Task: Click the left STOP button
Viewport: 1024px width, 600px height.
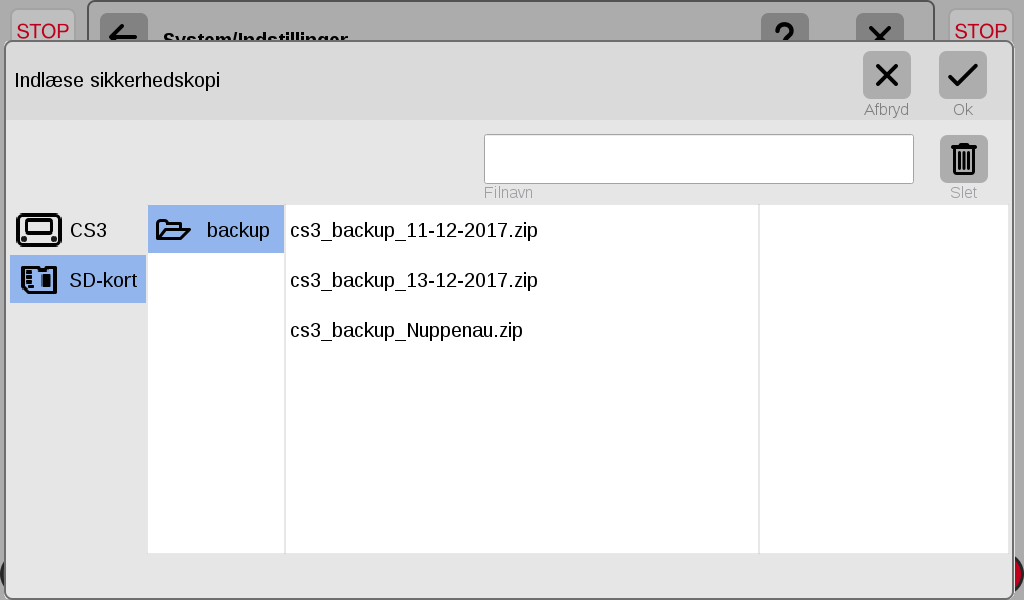Action: point(42,26)
